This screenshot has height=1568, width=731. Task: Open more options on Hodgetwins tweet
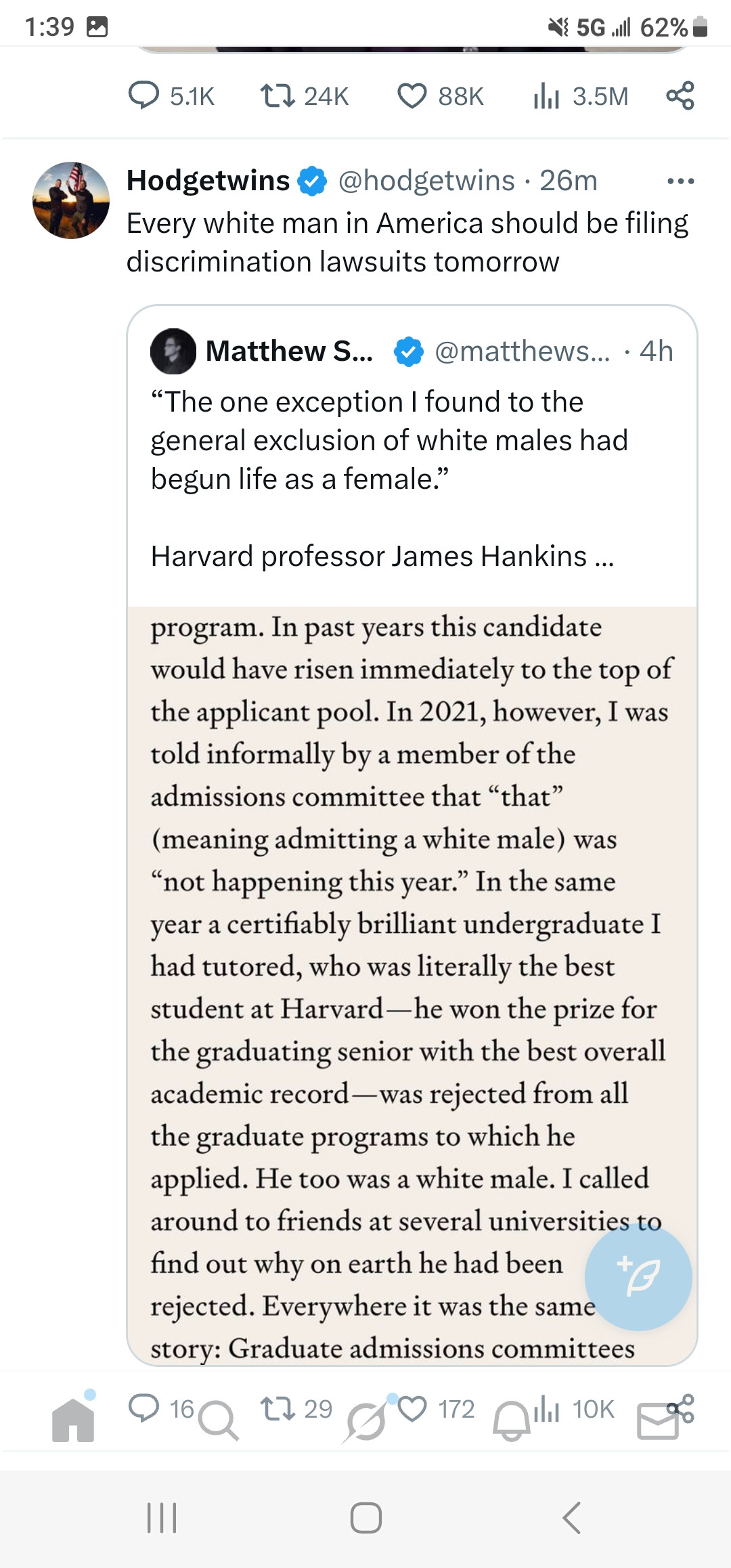point(680,181)
